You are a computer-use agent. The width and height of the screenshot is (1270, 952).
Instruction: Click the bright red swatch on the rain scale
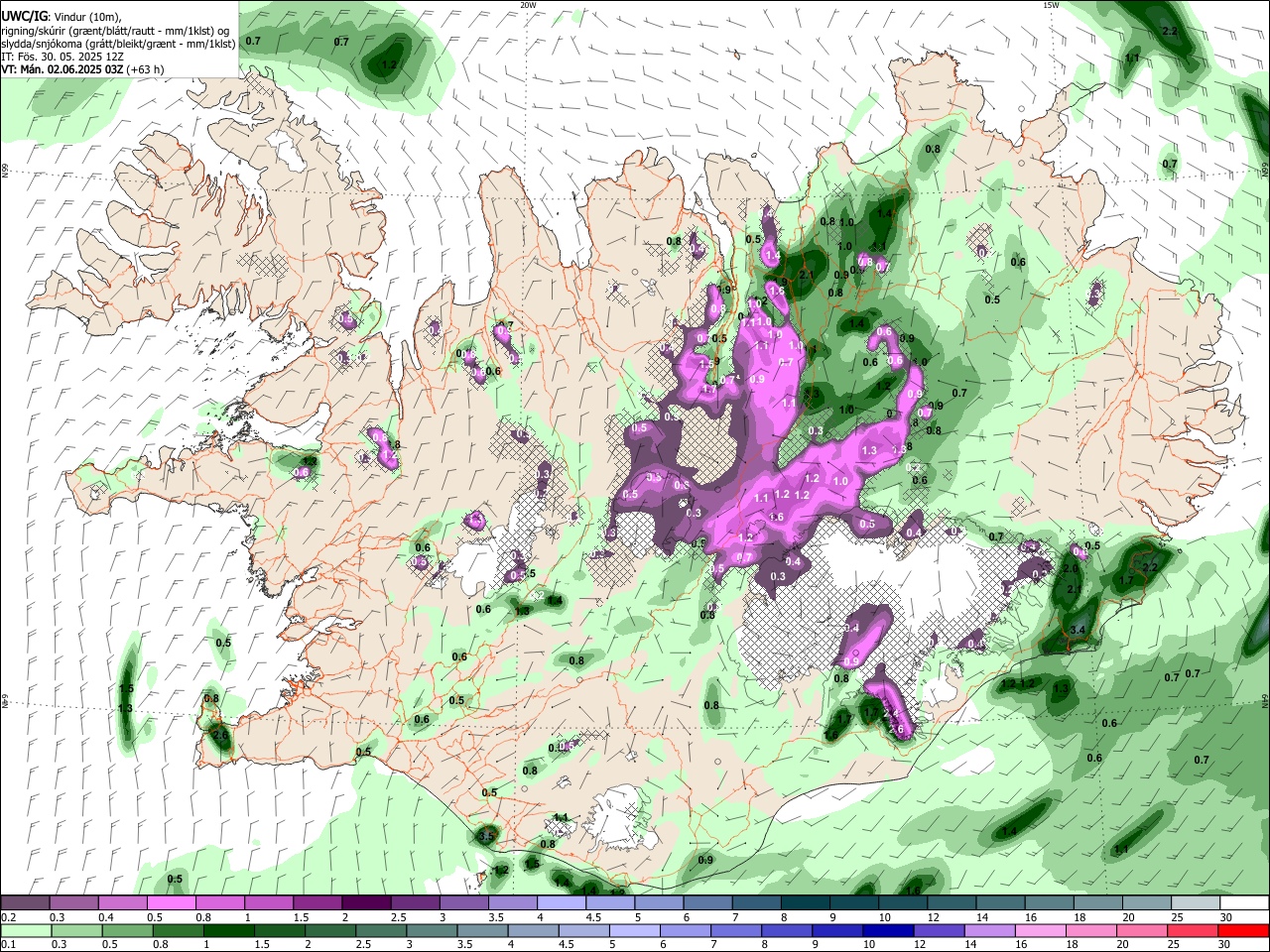(x=1243, y=930)
